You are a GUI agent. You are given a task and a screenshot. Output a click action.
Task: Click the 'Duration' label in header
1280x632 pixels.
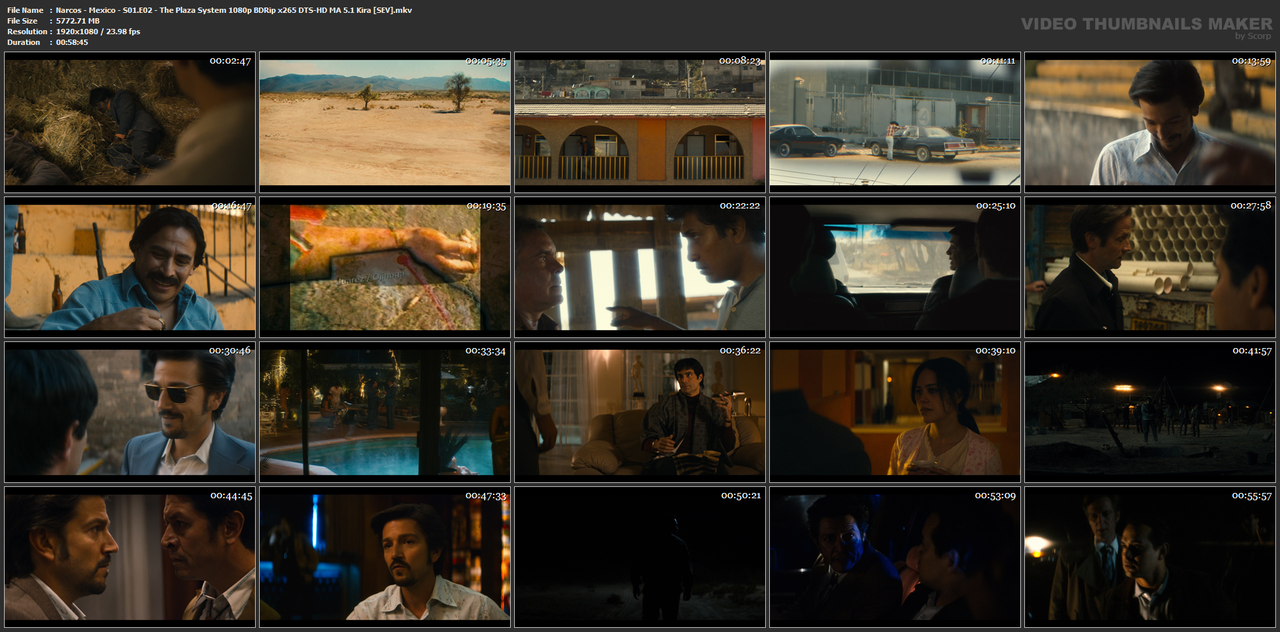[24, 42]
